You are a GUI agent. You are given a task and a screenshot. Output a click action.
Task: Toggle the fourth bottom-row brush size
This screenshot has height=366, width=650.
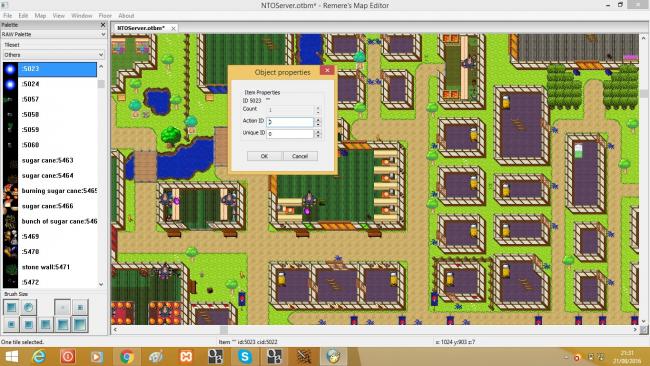63,324
